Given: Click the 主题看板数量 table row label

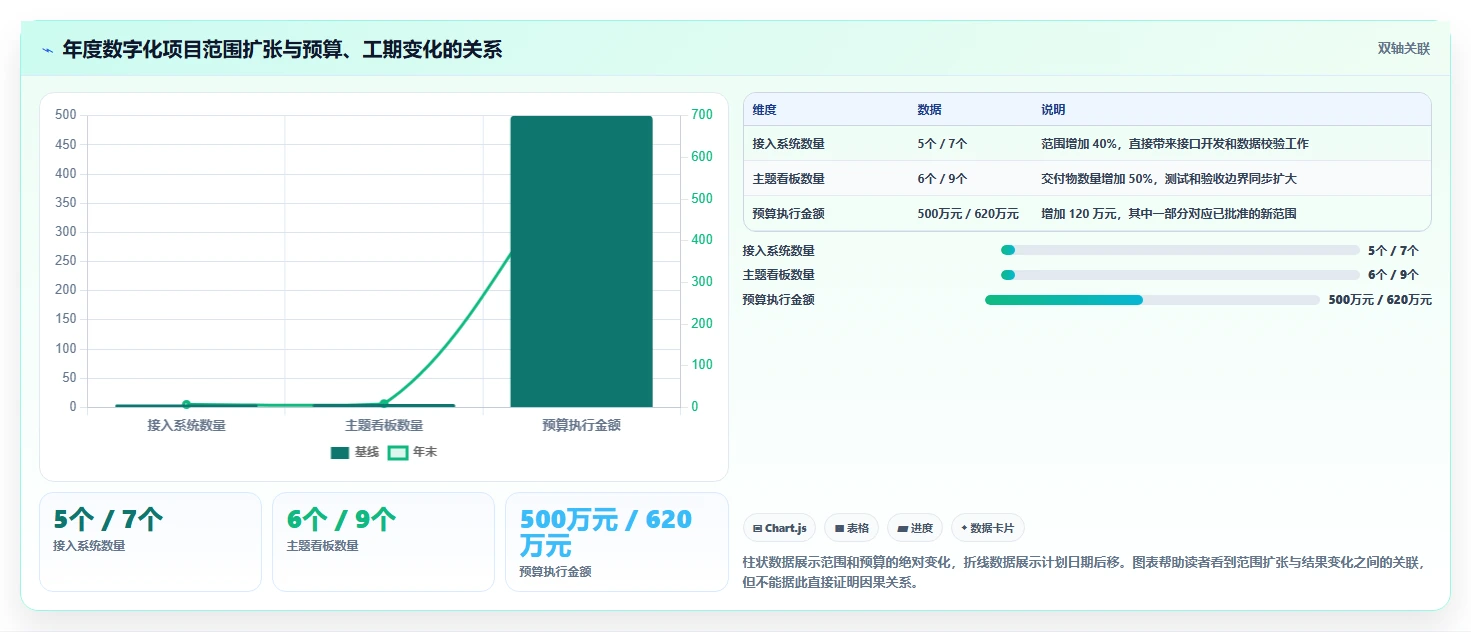Looking at the screenshot, I should pyautogui.click(x=789, y=179).
